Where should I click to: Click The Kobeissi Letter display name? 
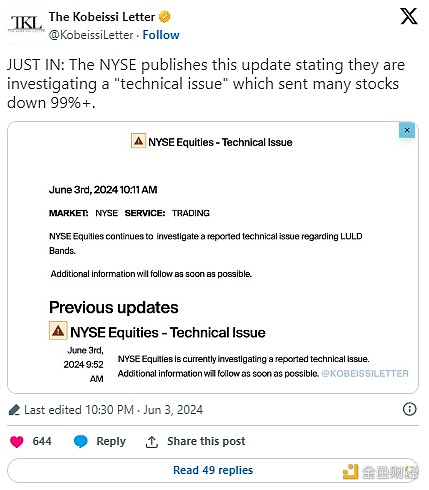click(x=102, y=17)
